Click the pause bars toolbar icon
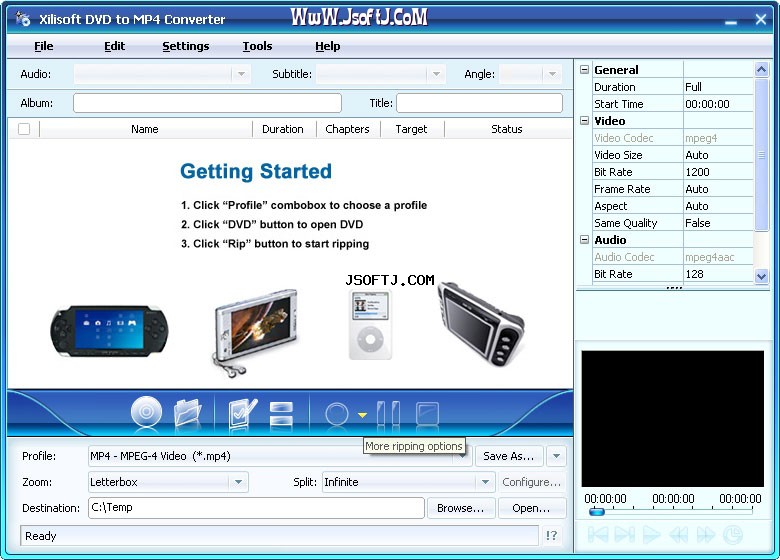The image size is (780, 560). [389, 413]
